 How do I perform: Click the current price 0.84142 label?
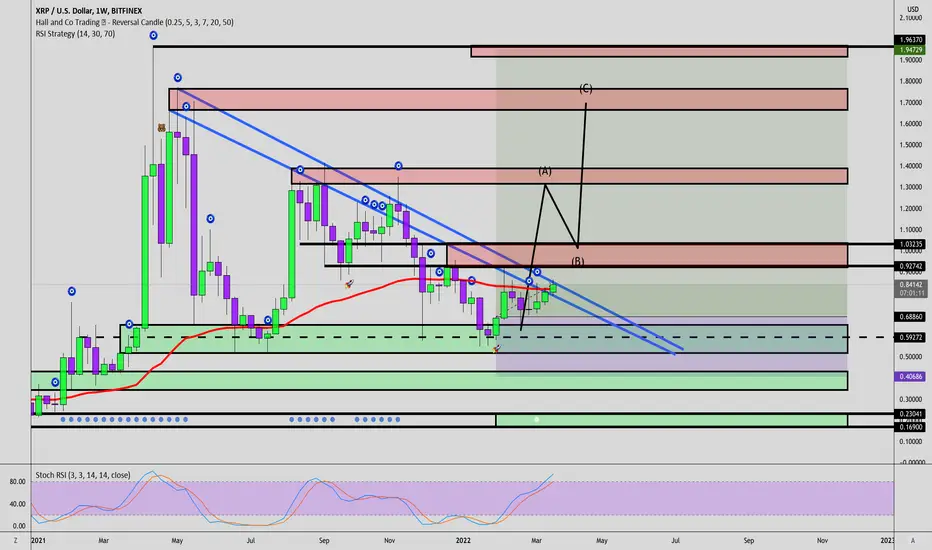[x=910, y=285]
